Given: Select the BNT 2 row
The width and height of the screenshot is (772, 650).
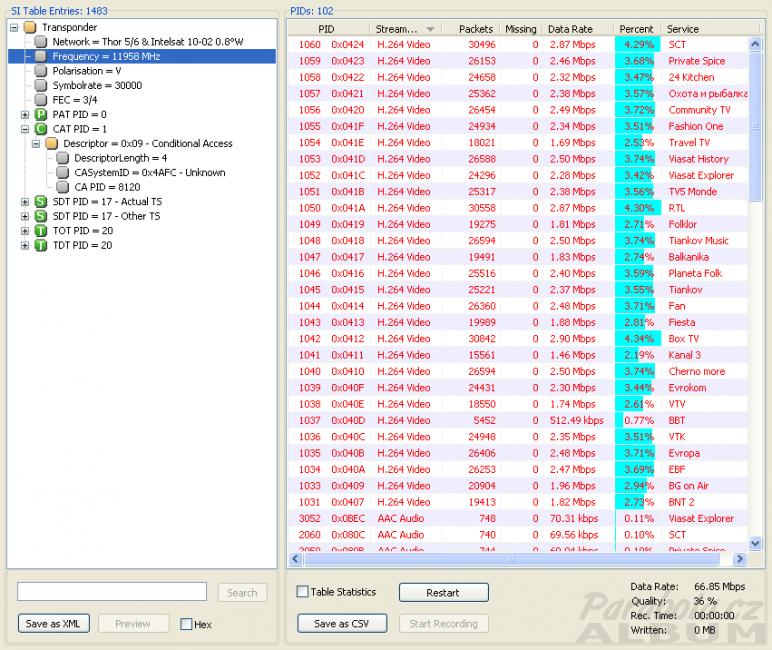Looking at the screenshot, I should pyautogui.click(x=518, y=502).
